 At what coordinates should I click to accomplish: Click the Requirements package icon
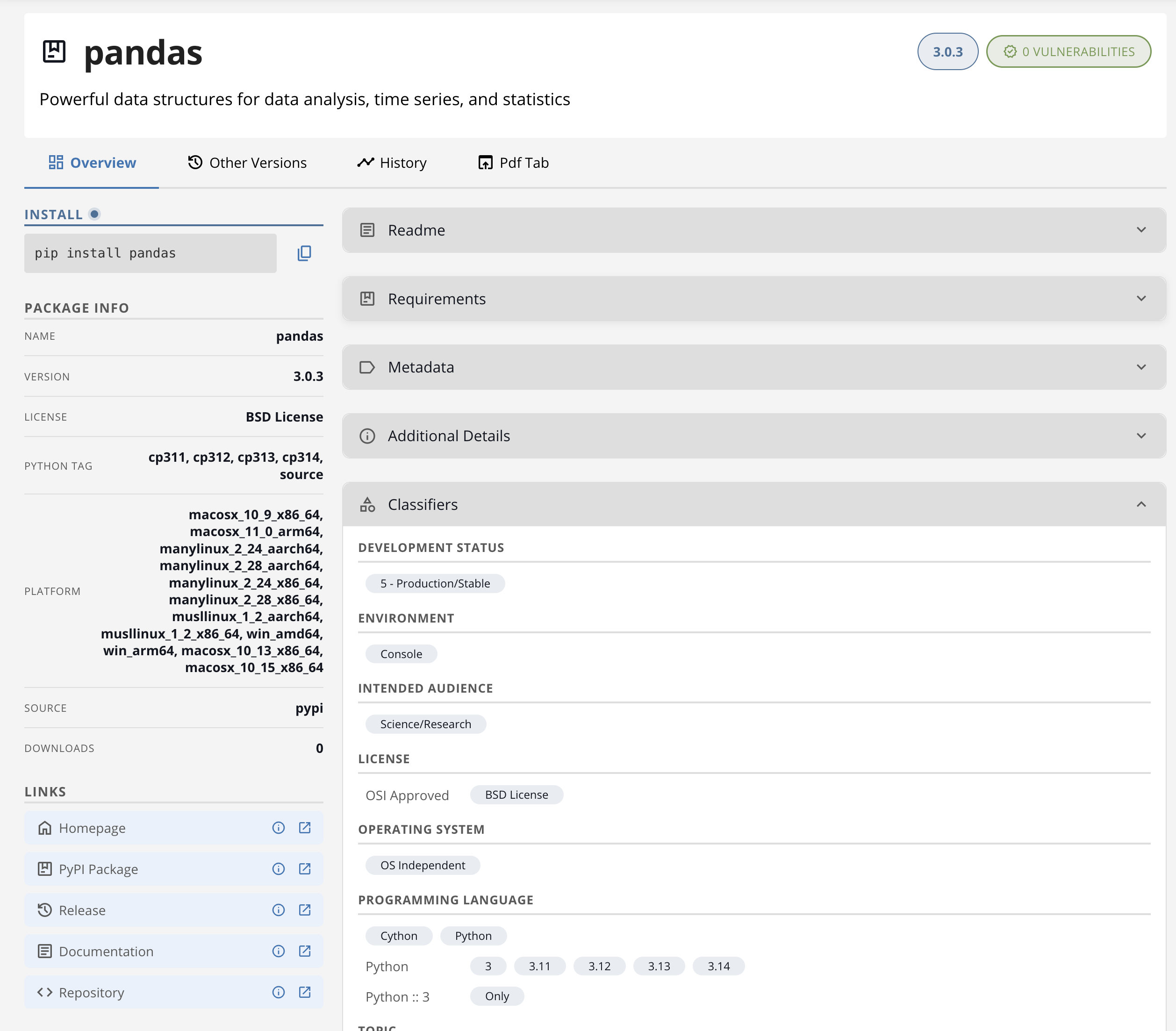tap(367, 299)
